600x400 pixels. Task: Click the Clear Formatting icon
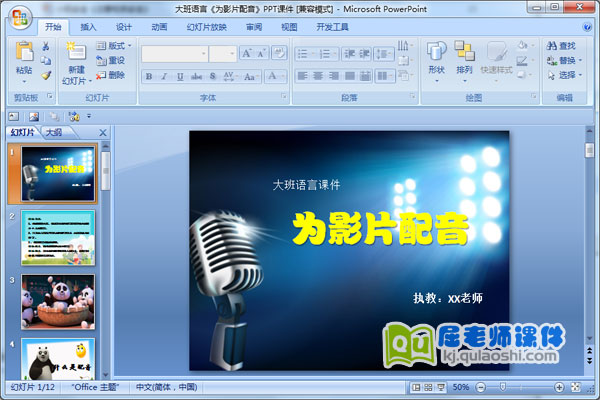pyautogui.click(x=279, y=53)
